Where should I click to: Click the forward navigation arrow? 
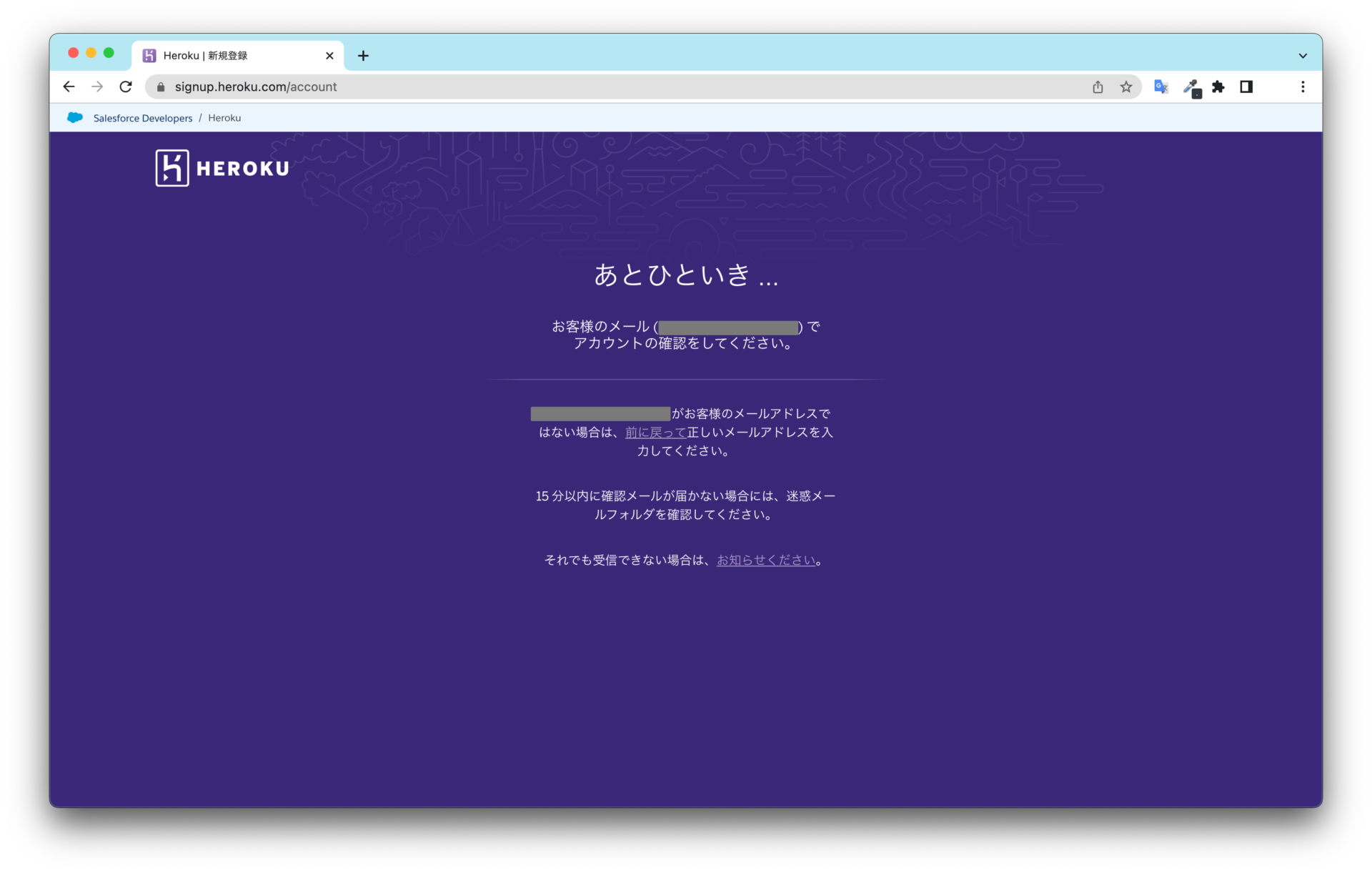click(x=97, y=87)
